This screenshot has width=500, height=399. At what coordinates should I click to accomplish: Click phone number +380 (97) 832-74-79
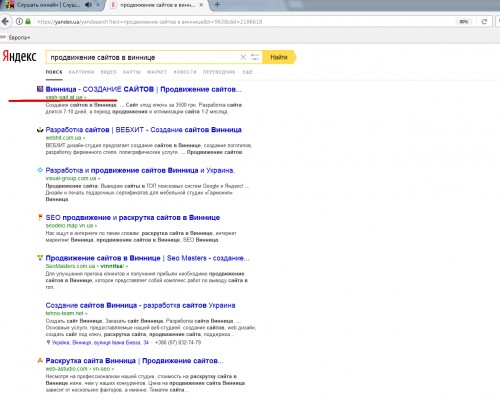(x=178, y=342)
